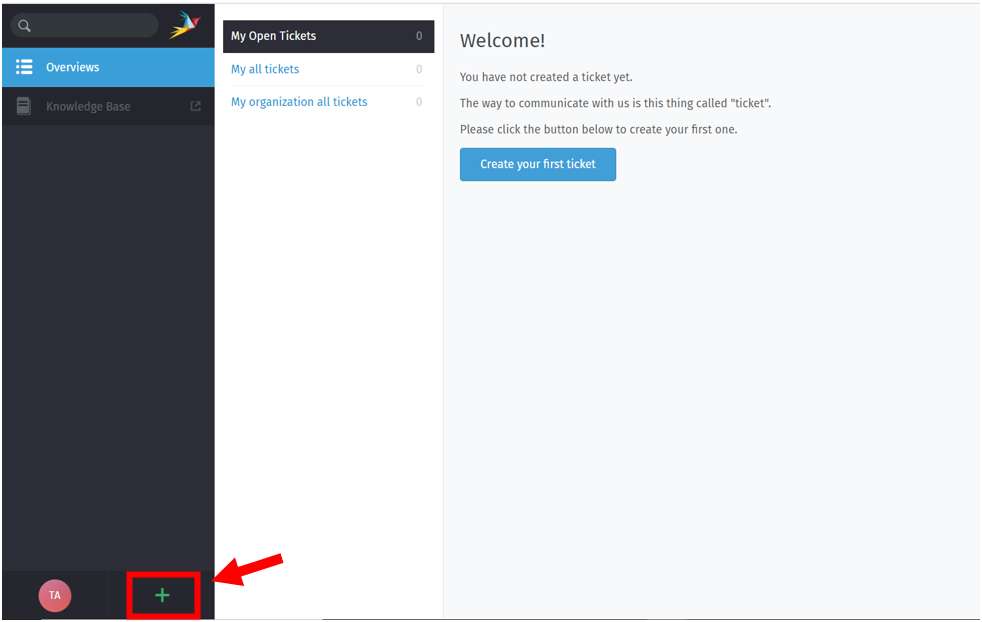Click the green plus new ticket icon

(162, 595)
